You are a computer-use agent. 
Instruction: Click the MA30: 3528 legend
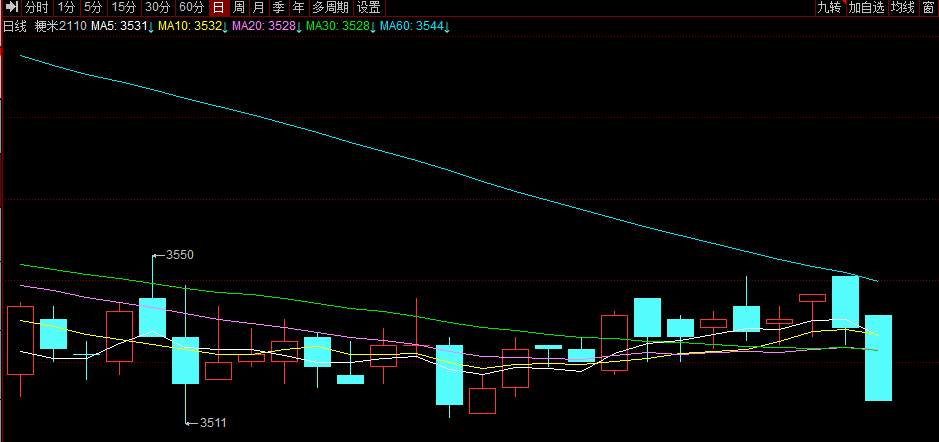pos(341,26)
